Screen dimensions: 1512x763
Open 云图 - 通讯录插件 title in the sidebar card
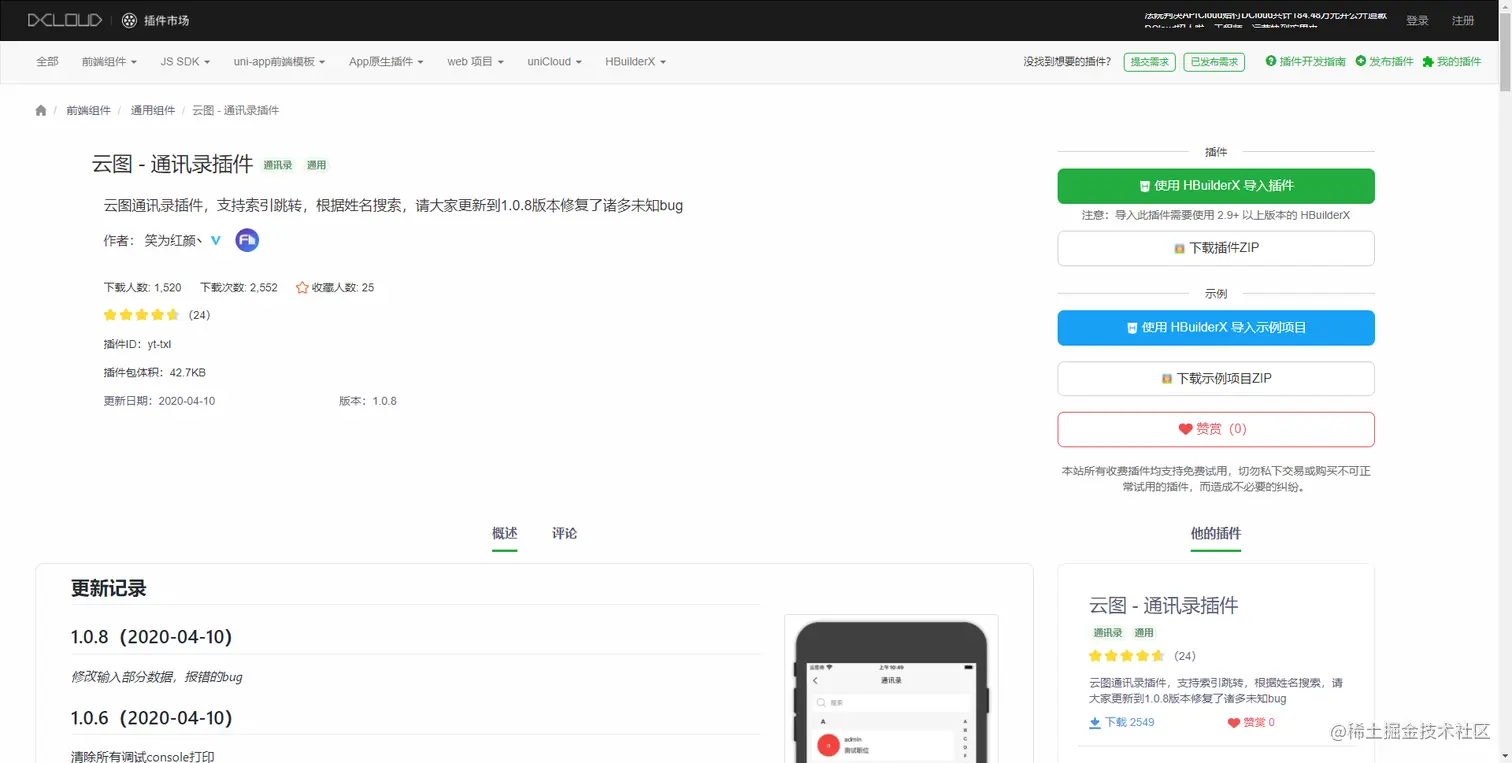1164,606
